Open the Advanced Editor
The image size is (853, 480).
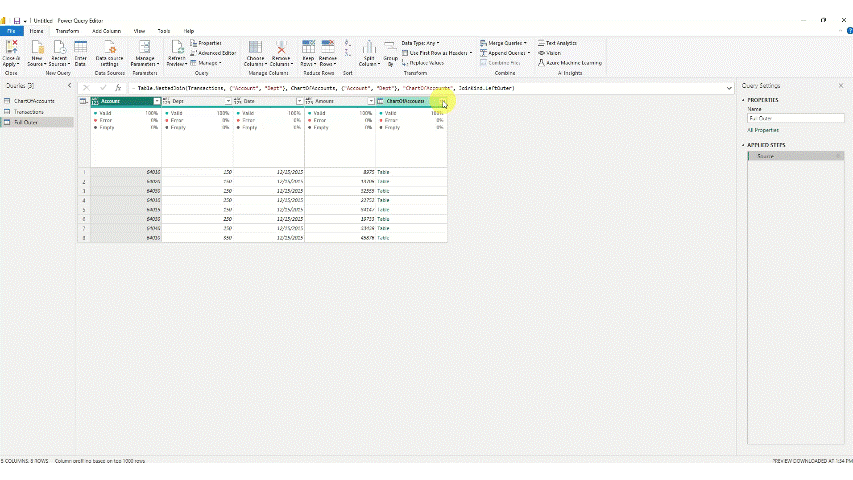(216, 53)
